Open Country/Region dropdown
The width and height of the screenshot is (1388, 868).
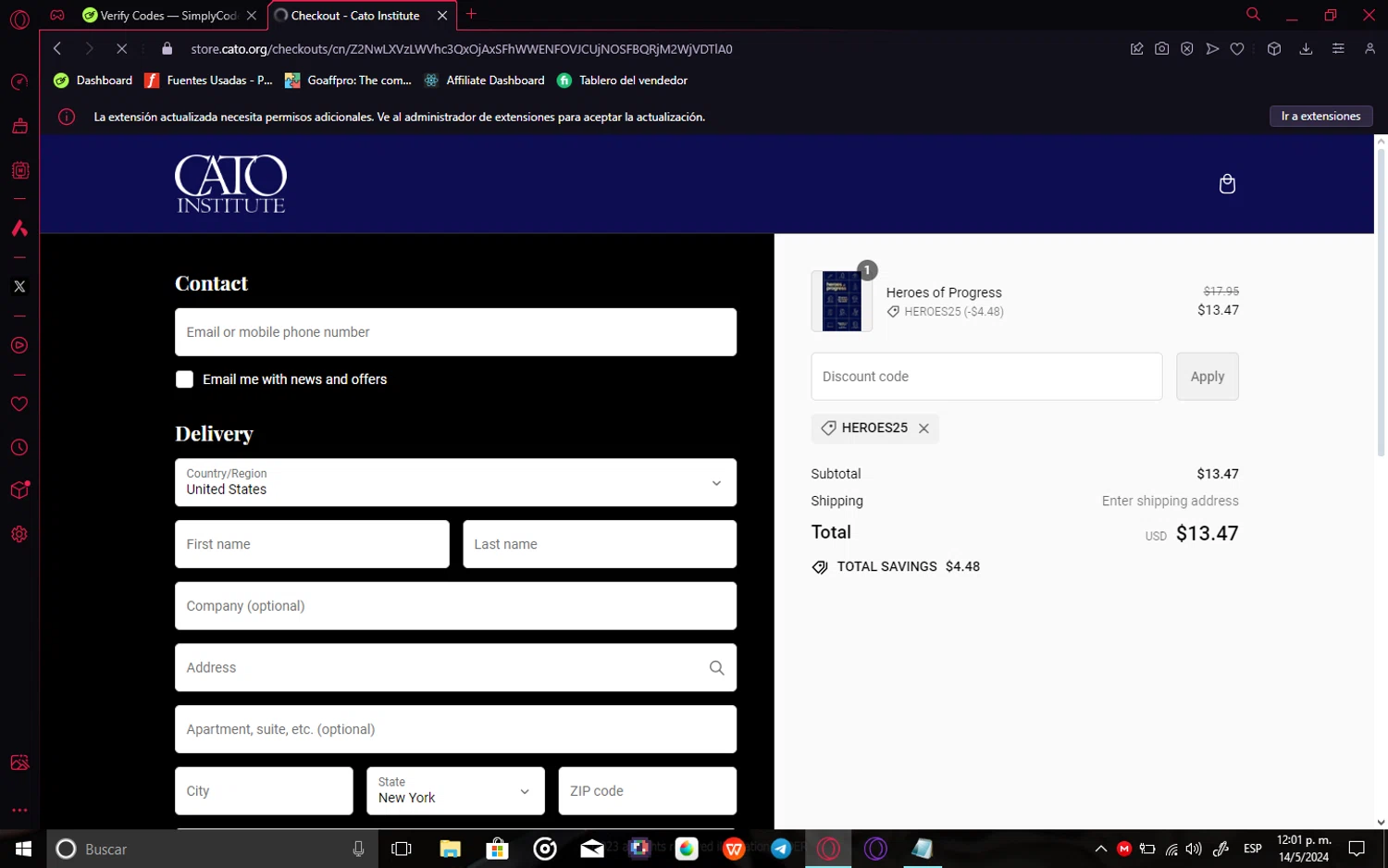click(455, 482)
